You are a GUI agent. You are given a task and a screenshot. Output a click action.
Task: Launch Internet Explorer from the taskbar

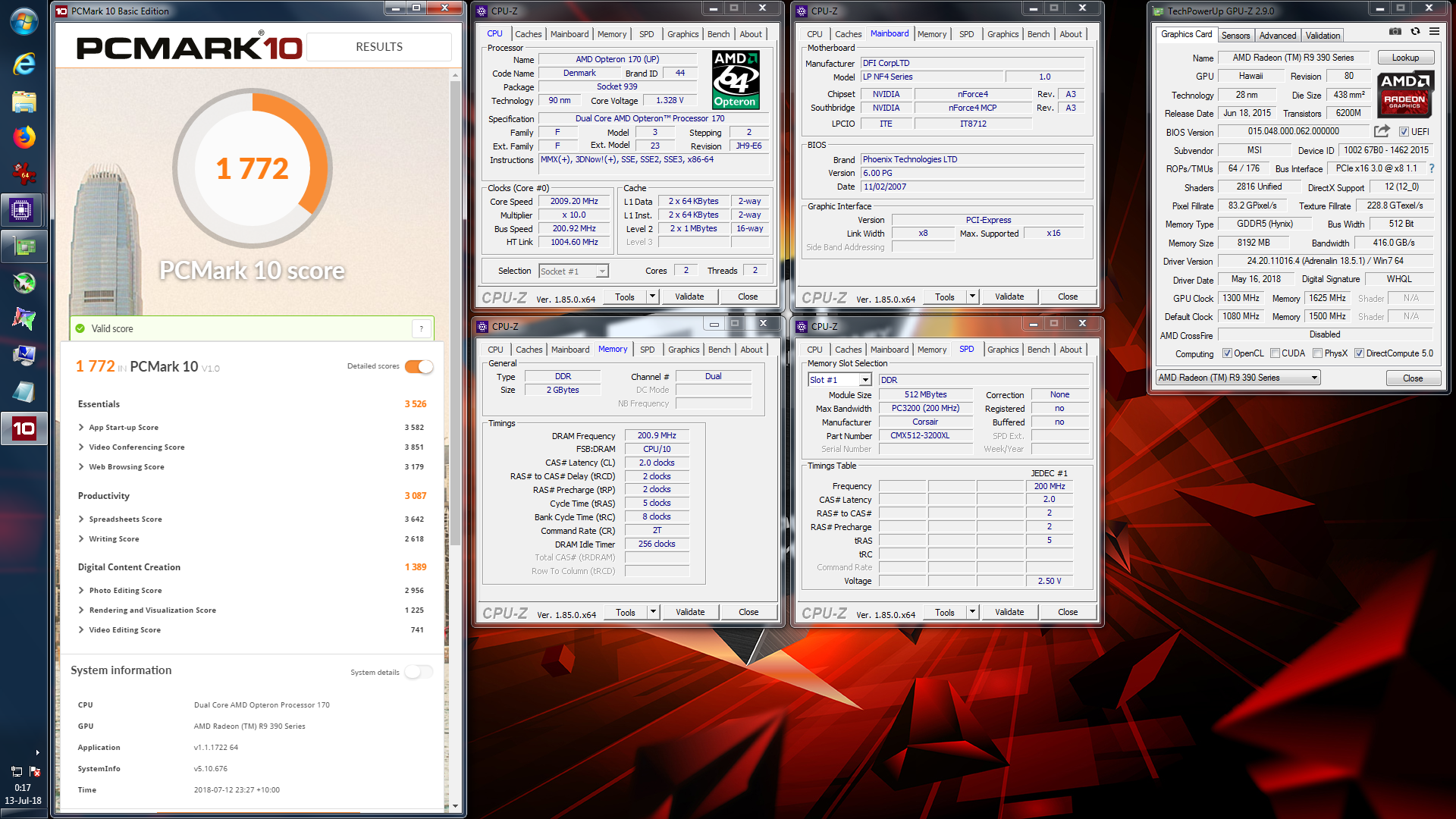[24, 64]
